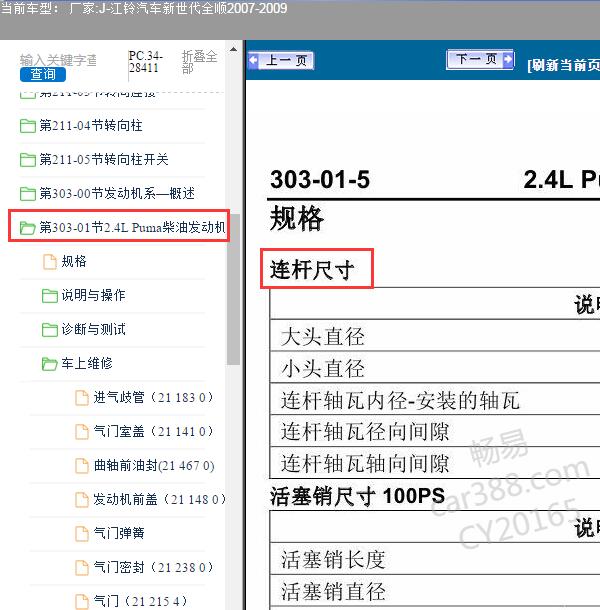This screenshot has height=610, width=600.
Task: Go to next page with 下一页
Action: 480,60
